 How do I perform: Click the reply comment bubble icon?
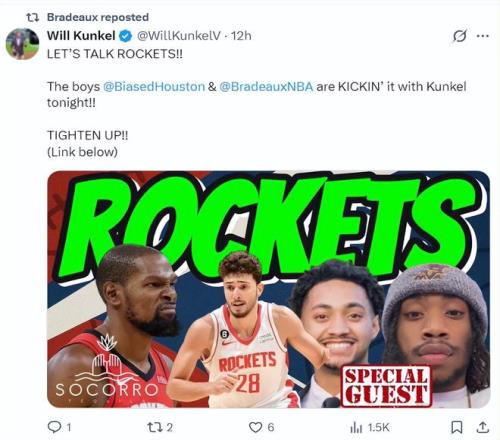54,427
